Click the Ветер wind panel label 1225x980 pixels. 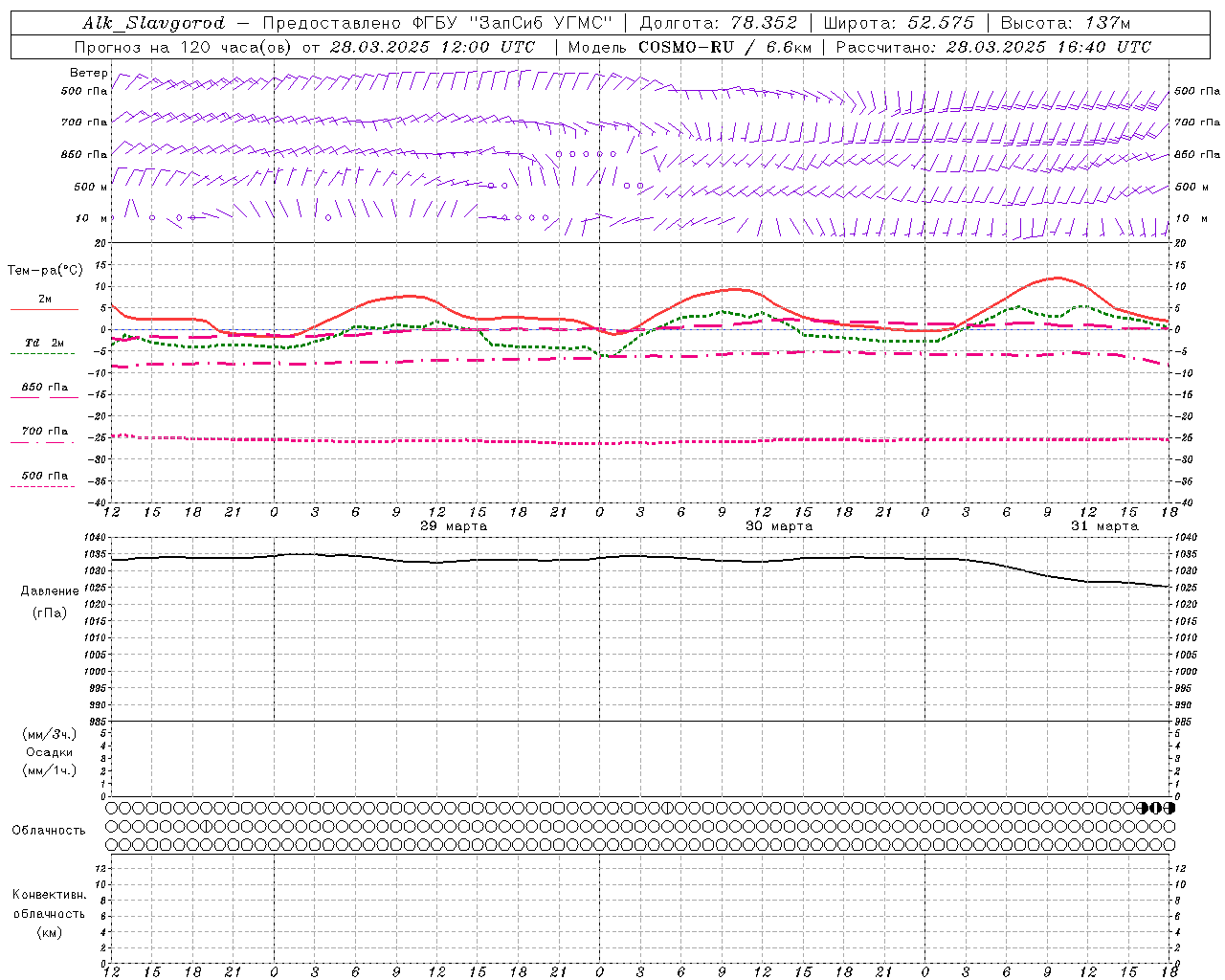89,73
